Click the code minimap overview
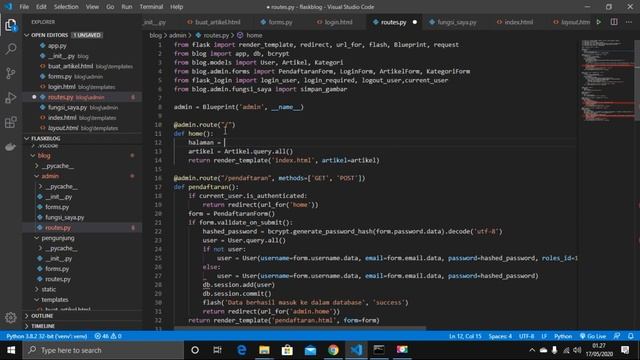Viewport: 640px width, 360px height. 607,82
